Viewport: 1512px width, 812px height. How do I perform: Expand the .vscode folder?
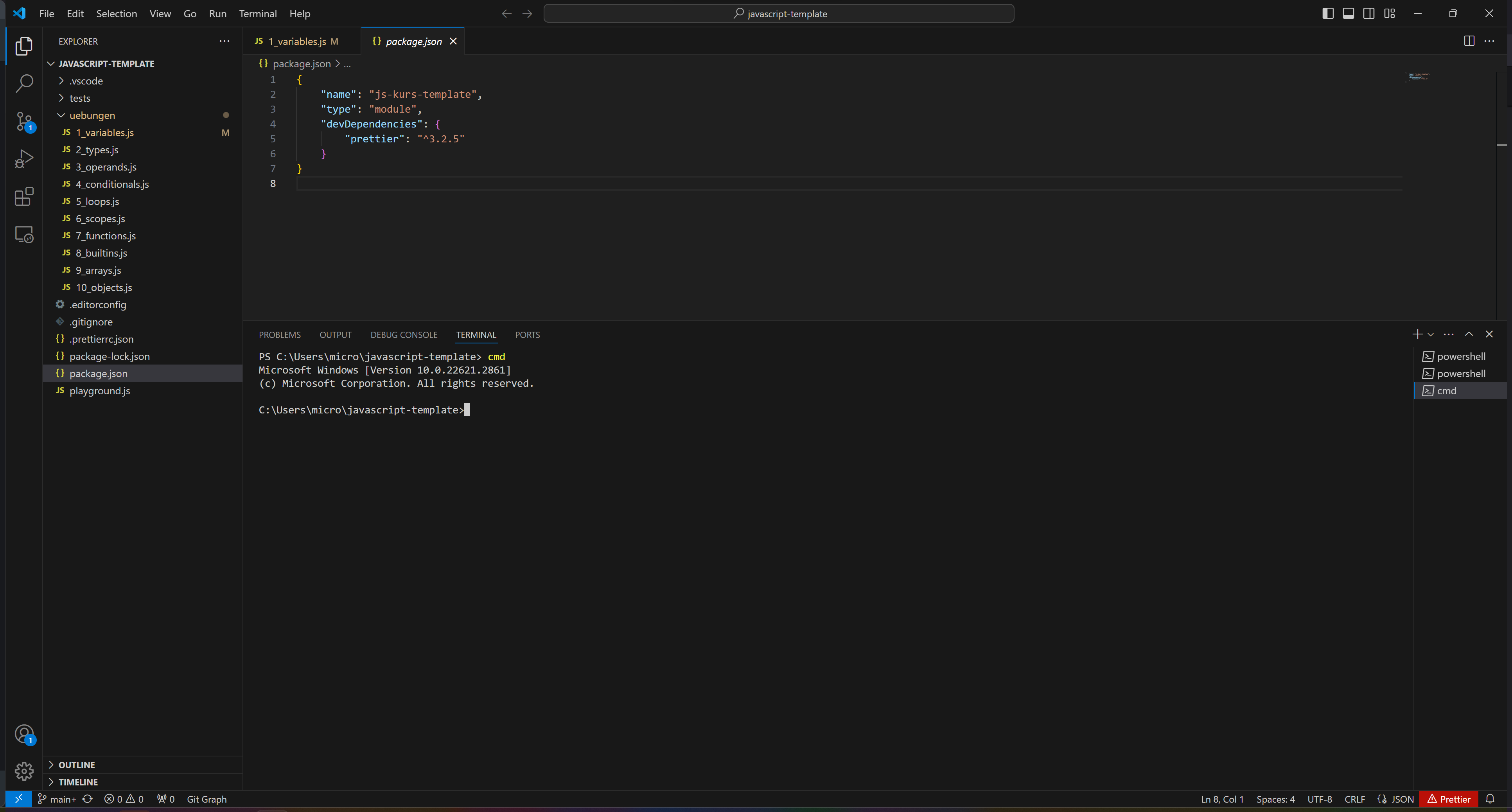[86, 81]
